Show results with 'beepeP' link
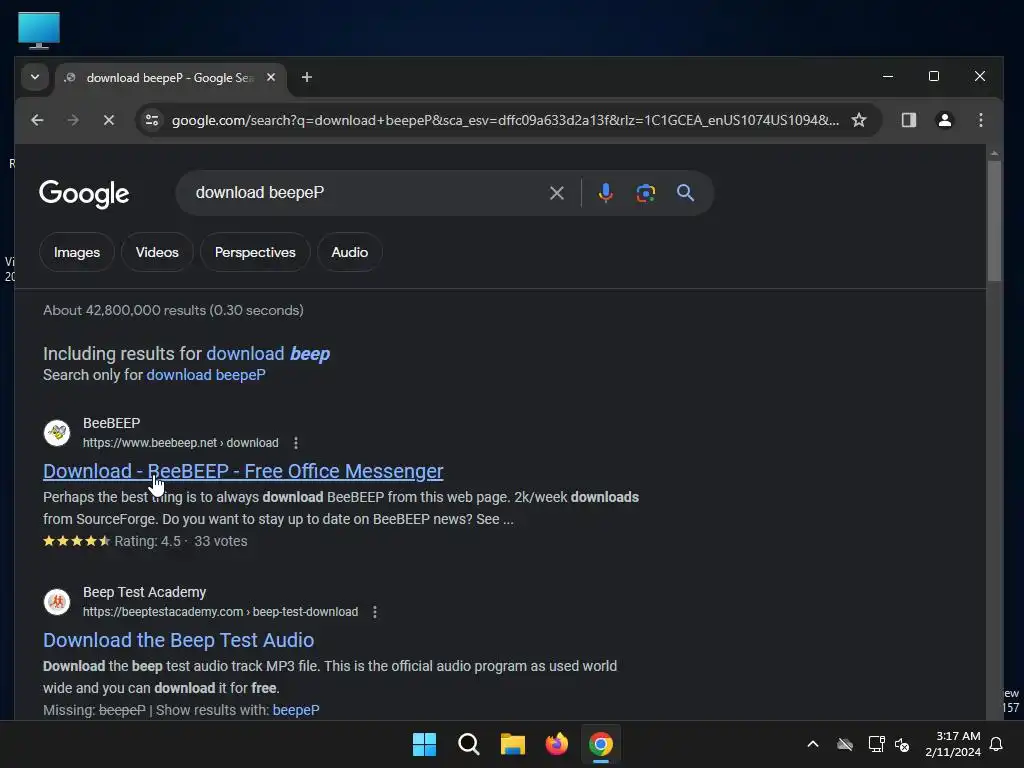The height and width of the screenshot is (768, 1024). click(296, 710)
